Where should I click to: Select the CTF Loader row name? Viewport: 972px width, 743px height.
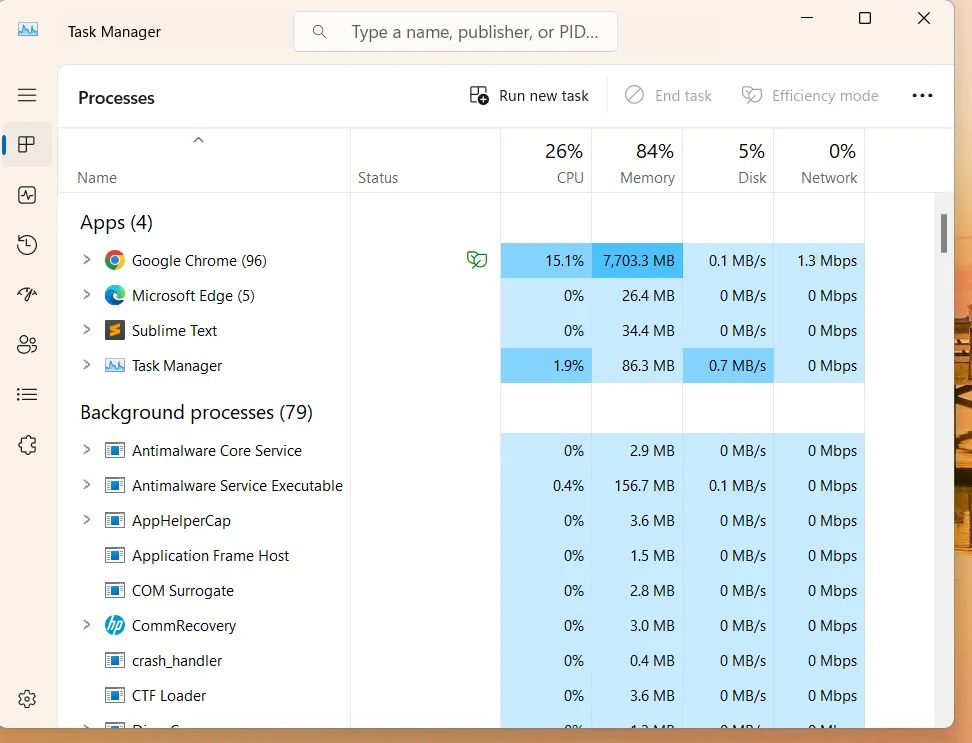point(169,696)
